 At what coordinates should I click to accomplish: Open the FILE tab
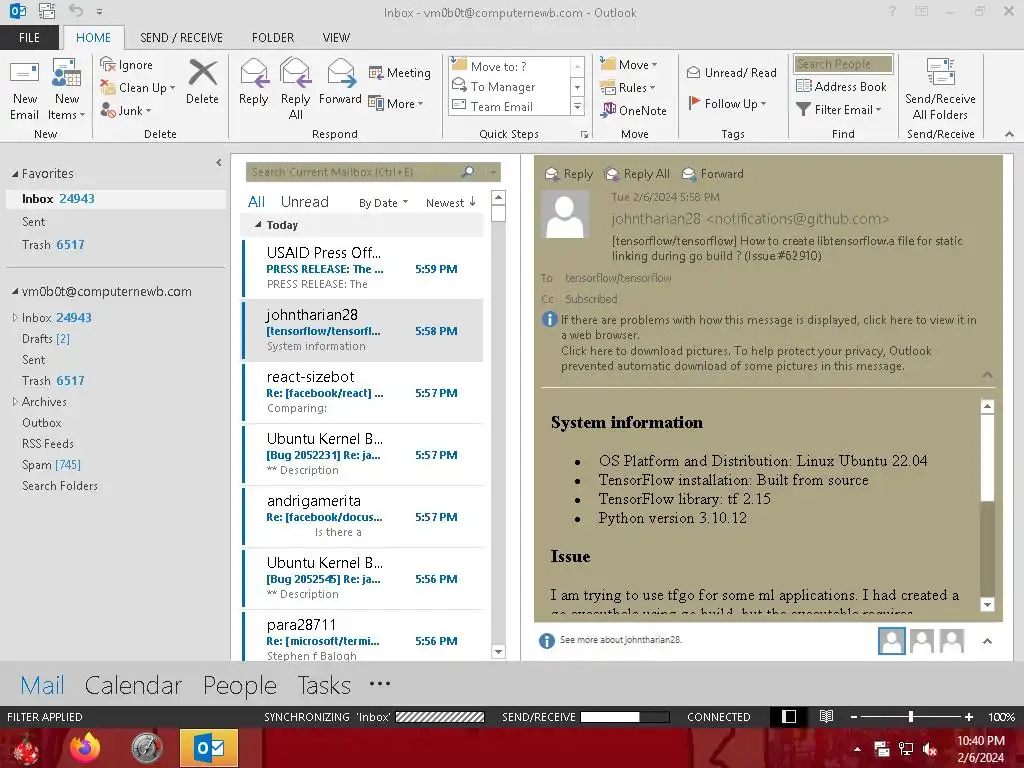[29, 38]
